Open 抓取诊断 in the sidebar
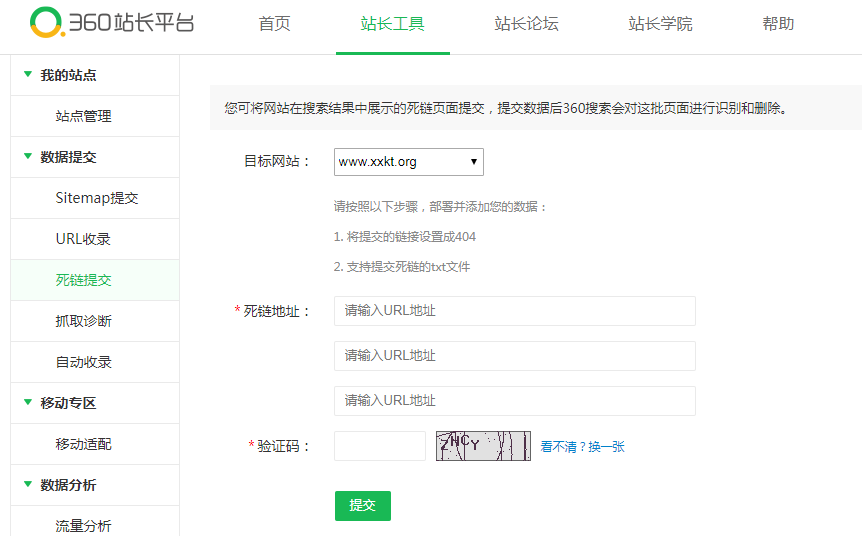Screen dimensions: 862x536 click(x=95, y=321)
